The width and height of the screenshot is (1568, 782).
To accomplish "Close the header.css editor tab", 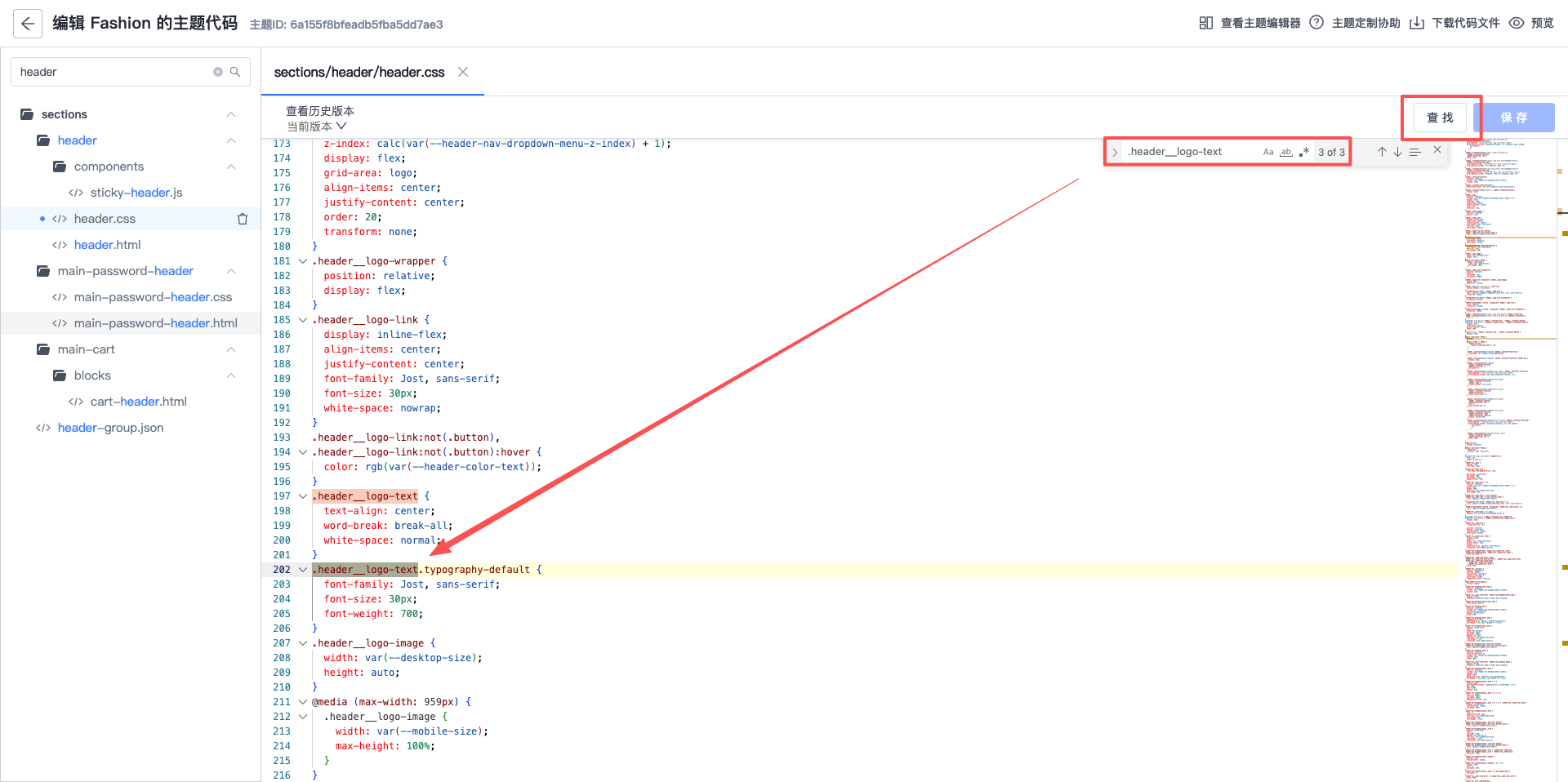I will [463, 72].
